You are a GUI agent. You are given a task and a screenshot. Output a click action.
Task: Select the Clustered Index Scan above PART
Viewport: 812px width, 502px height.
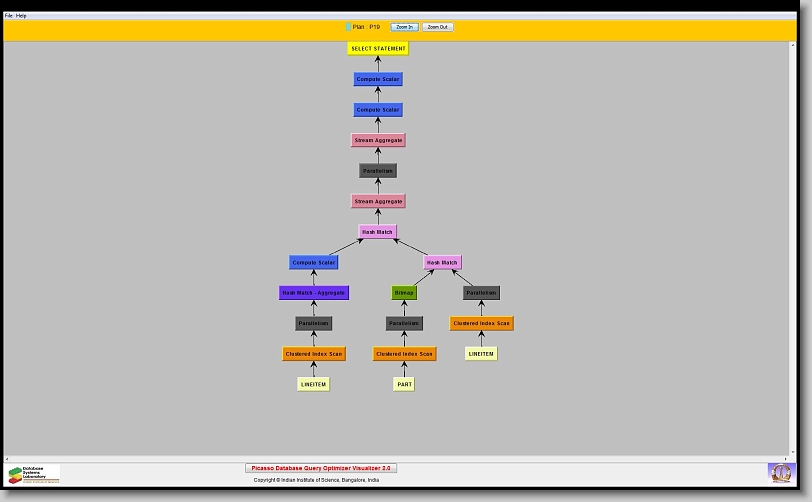[x=404, y=354]
